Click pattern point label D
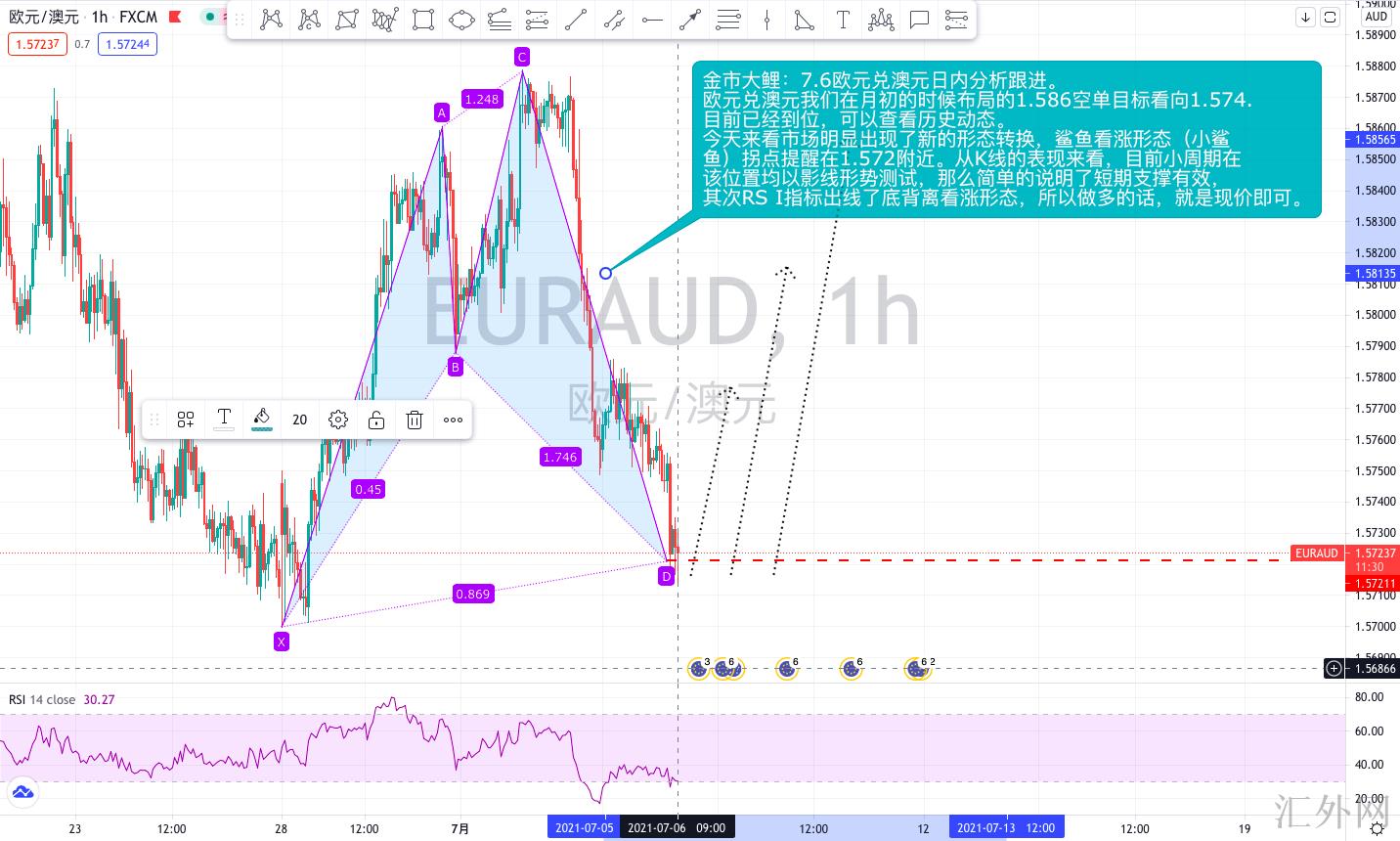The image size is (1400, 841). click(x=667, y=576)
